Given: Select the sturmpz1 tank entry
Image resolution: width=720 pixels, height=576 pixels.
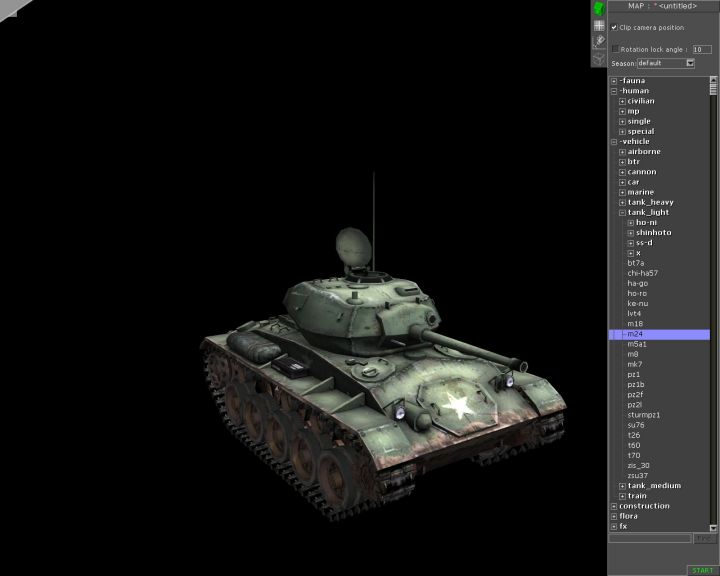Looking at the screenshot, I should (643, 414).
